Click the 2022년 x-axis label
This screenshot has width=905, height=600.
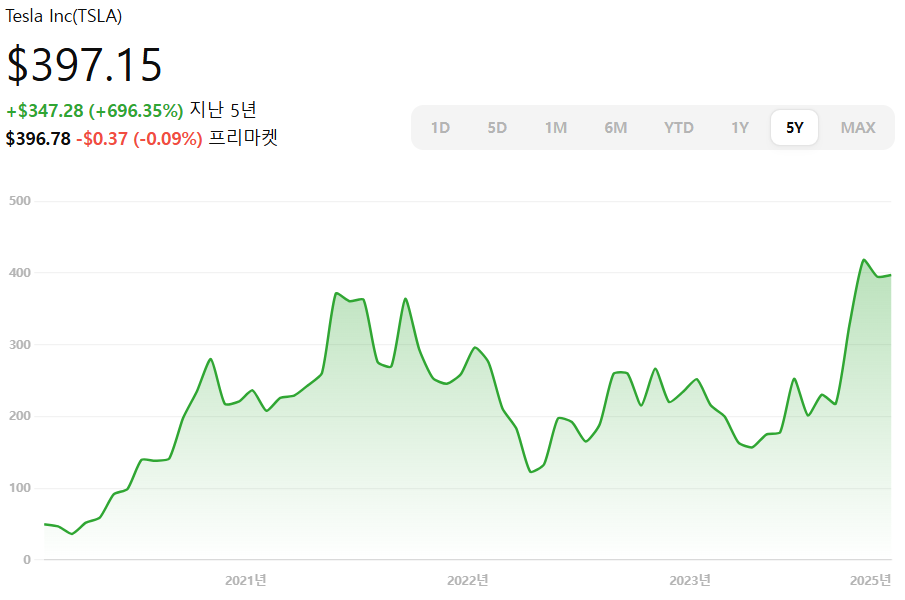click(x=468, y=580)
